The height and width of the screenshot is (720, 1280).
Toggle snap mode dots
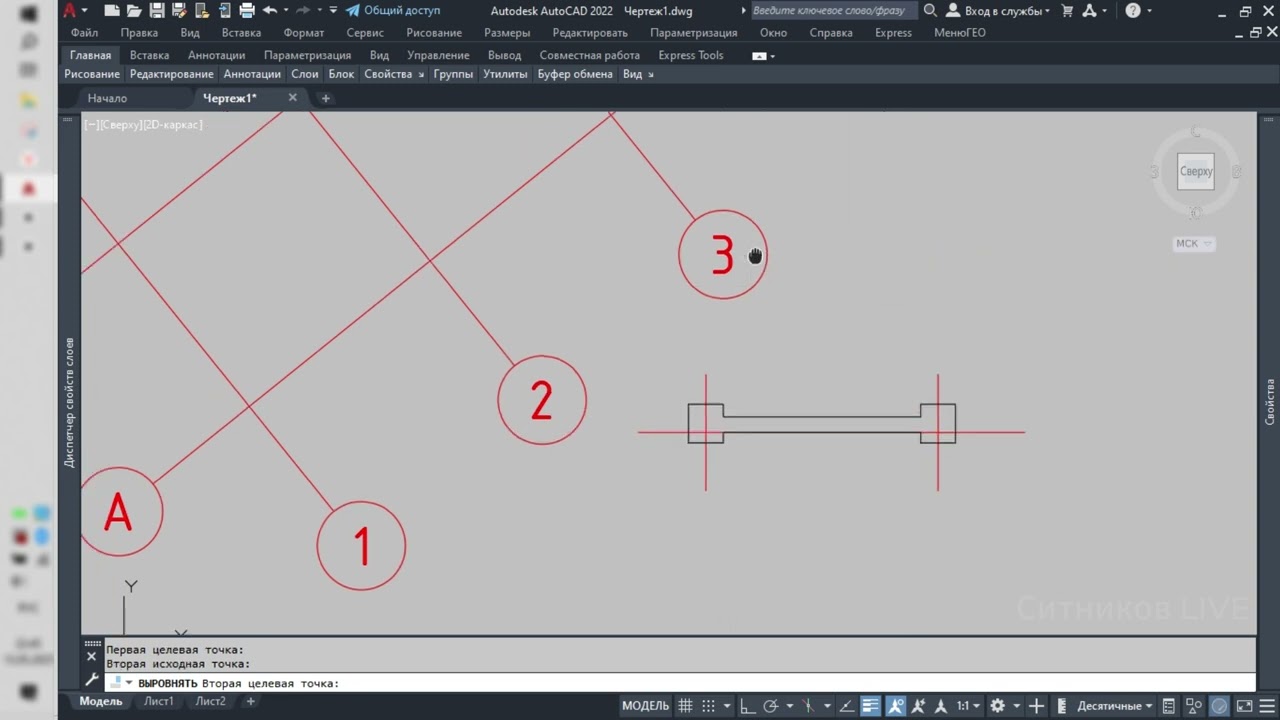click(x=708, y=706)
